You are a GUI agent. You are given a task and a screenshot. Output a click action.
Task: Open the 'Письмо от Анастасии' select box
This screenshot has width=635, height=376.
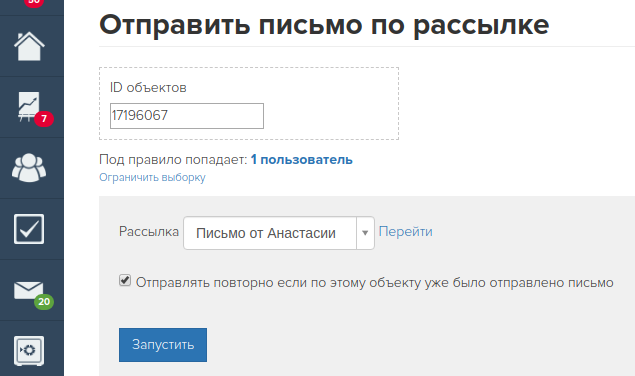click(x=279, y=233)
